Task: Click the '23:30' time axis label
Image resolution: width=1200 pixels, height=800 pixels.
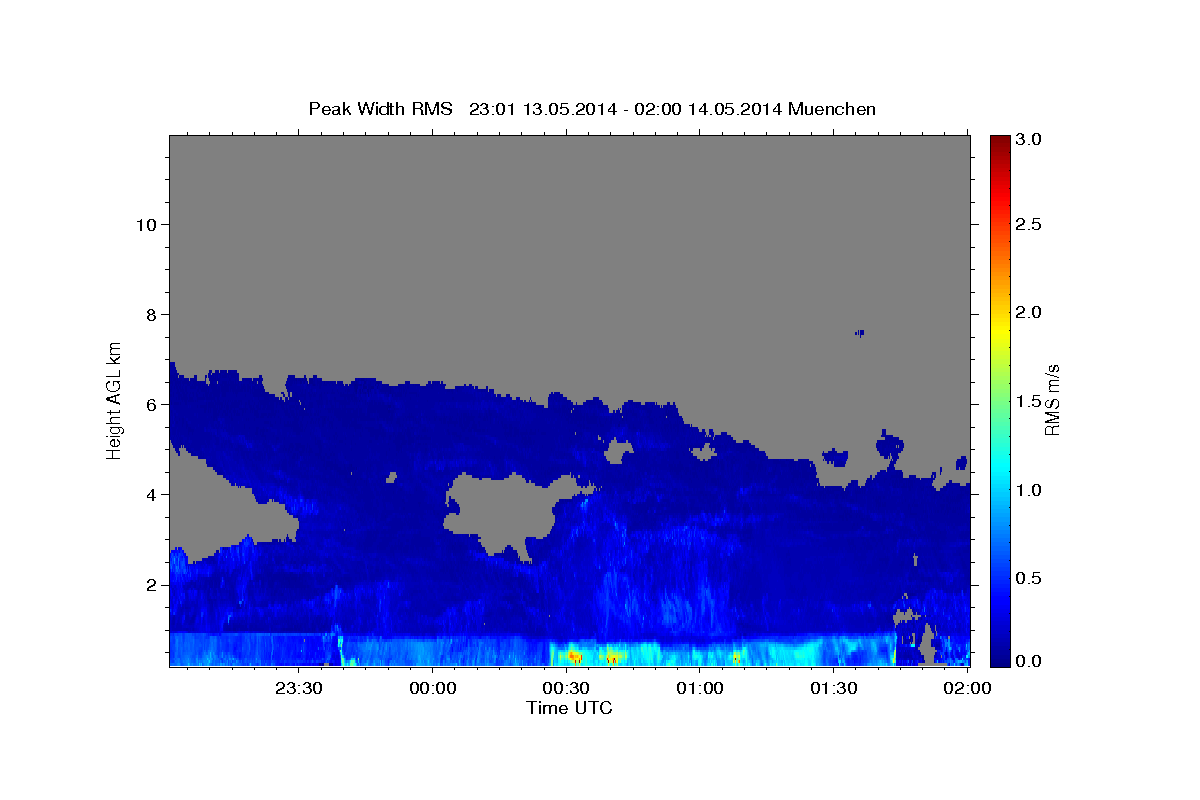Action: (x=299, y=688)
